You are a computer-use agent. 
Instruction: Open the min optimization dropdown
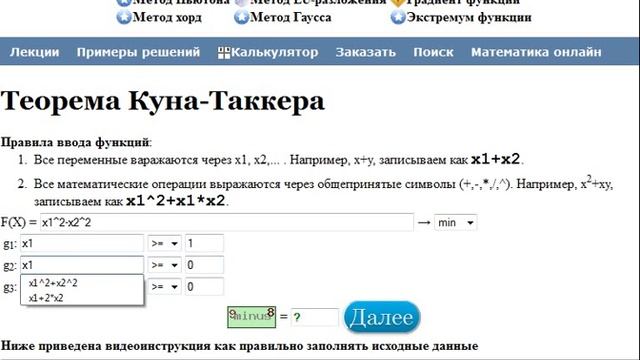[x=456, y=222]
